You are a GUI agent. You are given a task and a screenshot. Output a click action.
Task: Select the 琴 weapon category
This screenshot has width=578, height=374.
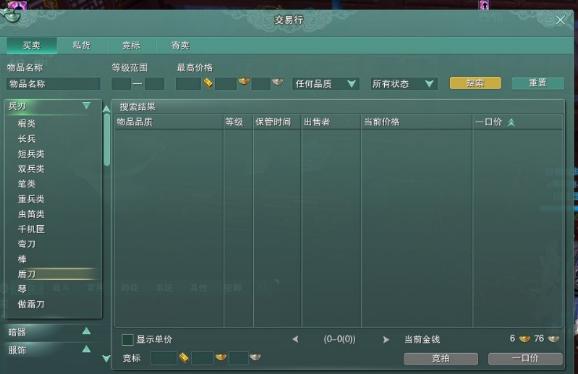click(x=22, y=289)
